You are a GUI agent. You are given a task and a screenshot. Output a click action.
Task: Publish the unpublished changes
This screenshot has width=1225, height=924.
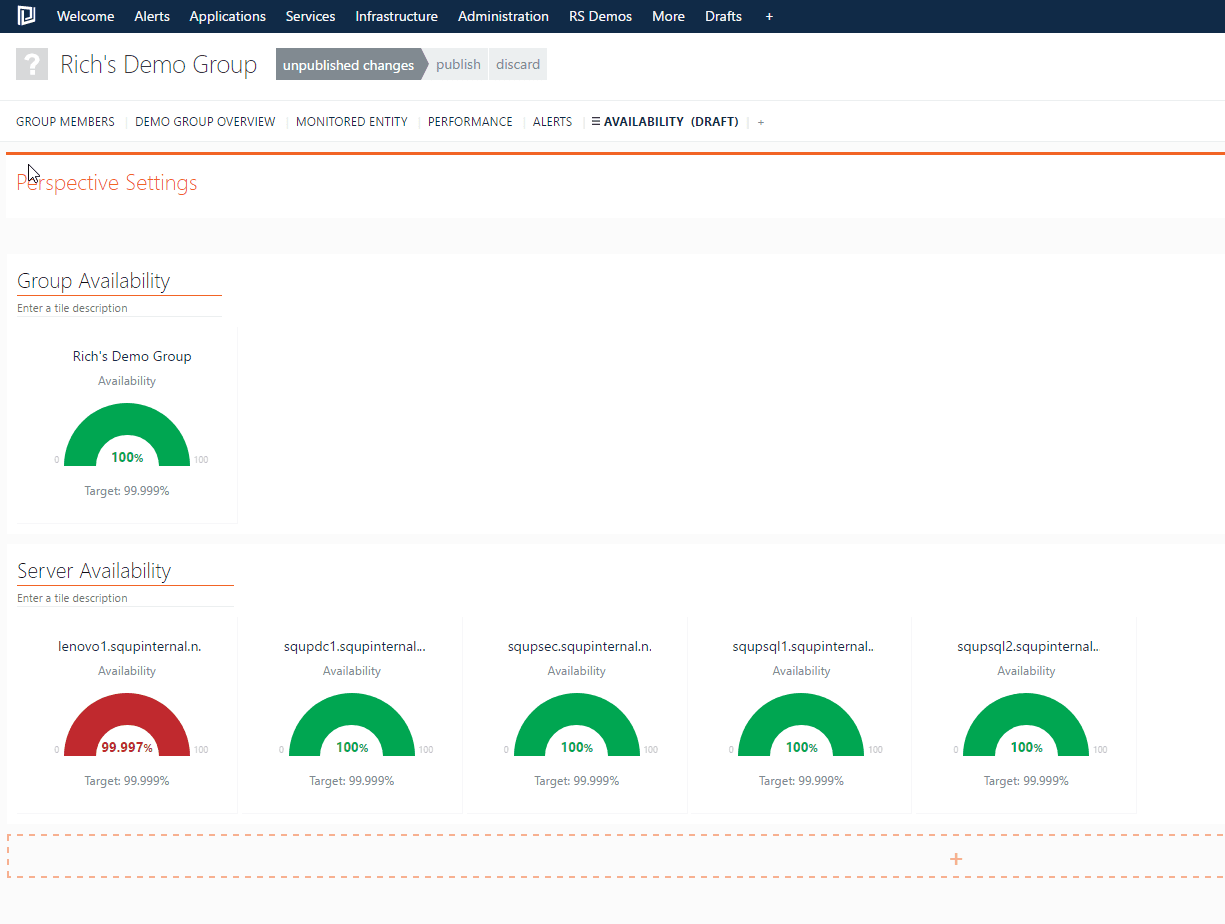[x=458, y=64]
